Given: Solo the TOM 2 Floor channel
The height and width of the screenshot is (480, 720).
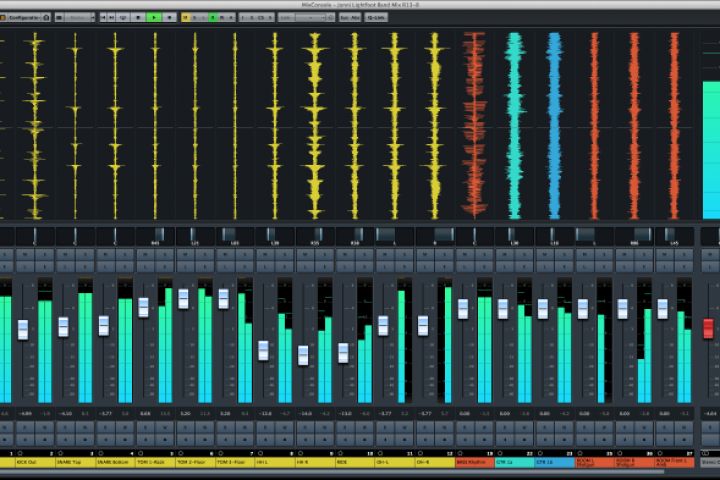Looking at the screenshot, I should 205,254.
